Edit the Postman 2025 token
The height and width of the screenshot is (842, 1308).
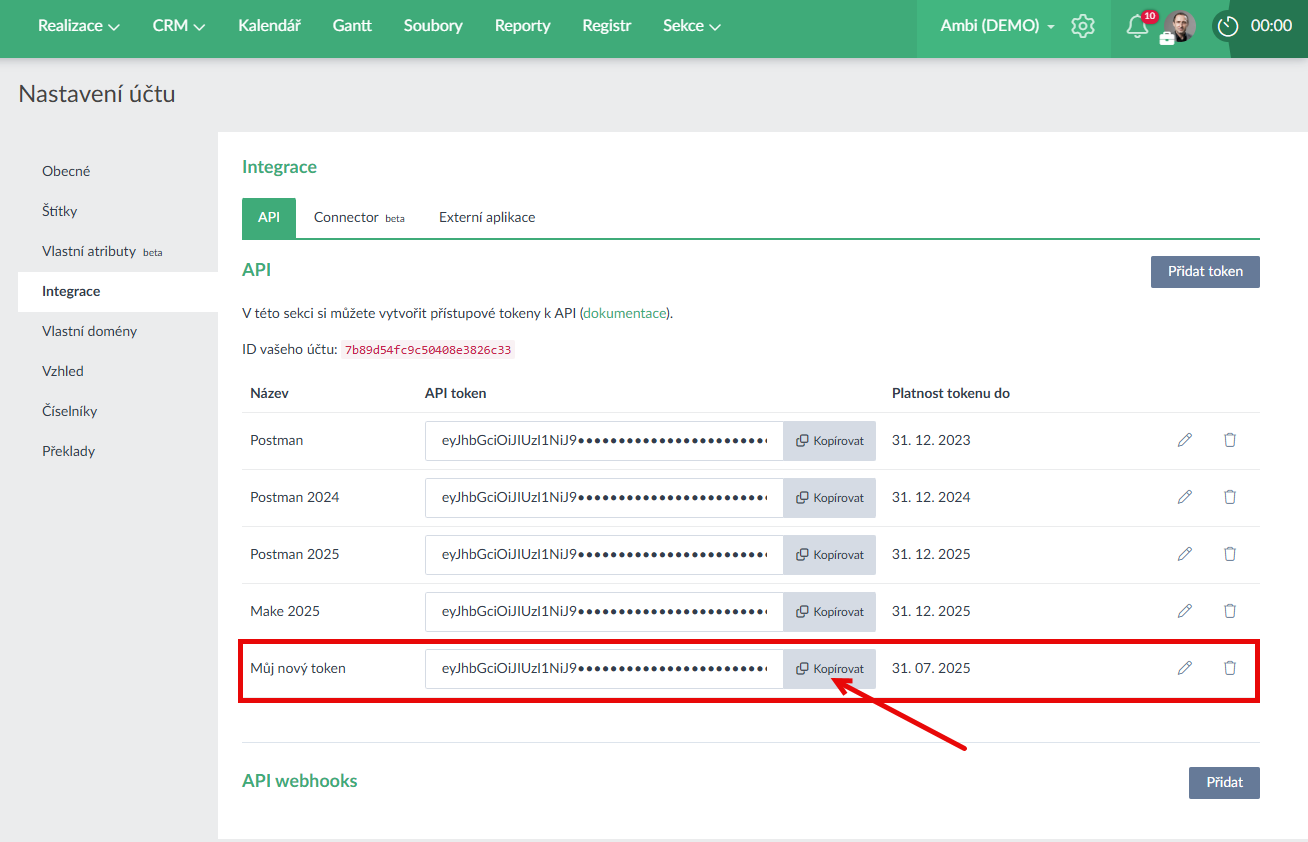[x=1185, y=554]
